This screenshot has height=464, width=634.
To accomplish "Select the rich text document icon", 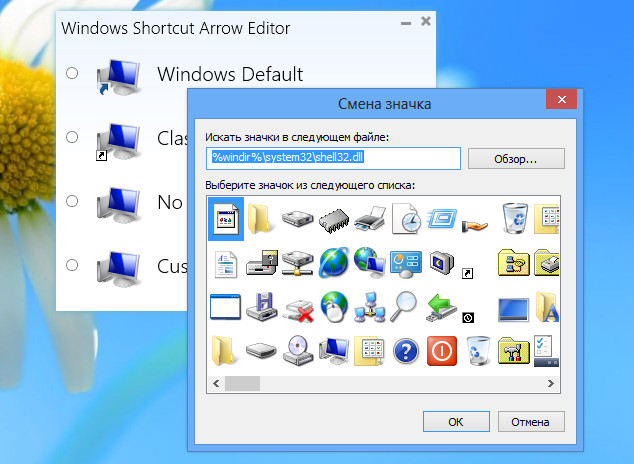I will pyautogui.click(x=225, y=264).
